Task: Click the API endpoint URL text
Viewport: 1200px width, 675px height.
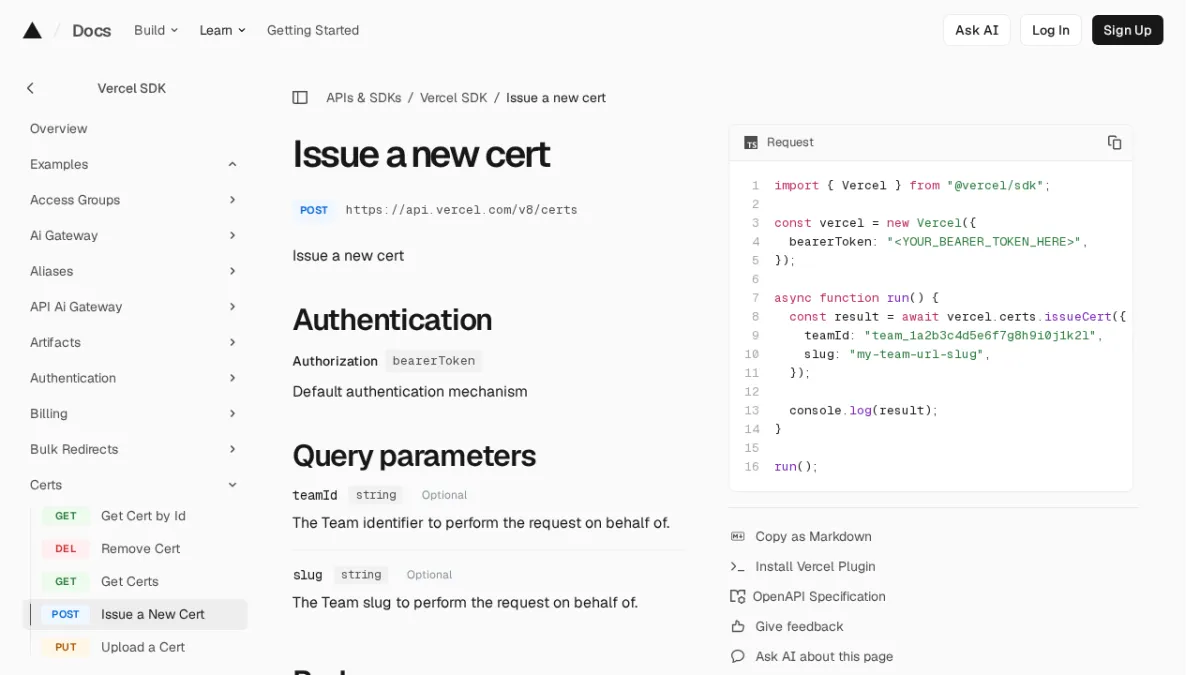Action: [x=461, y=210]
